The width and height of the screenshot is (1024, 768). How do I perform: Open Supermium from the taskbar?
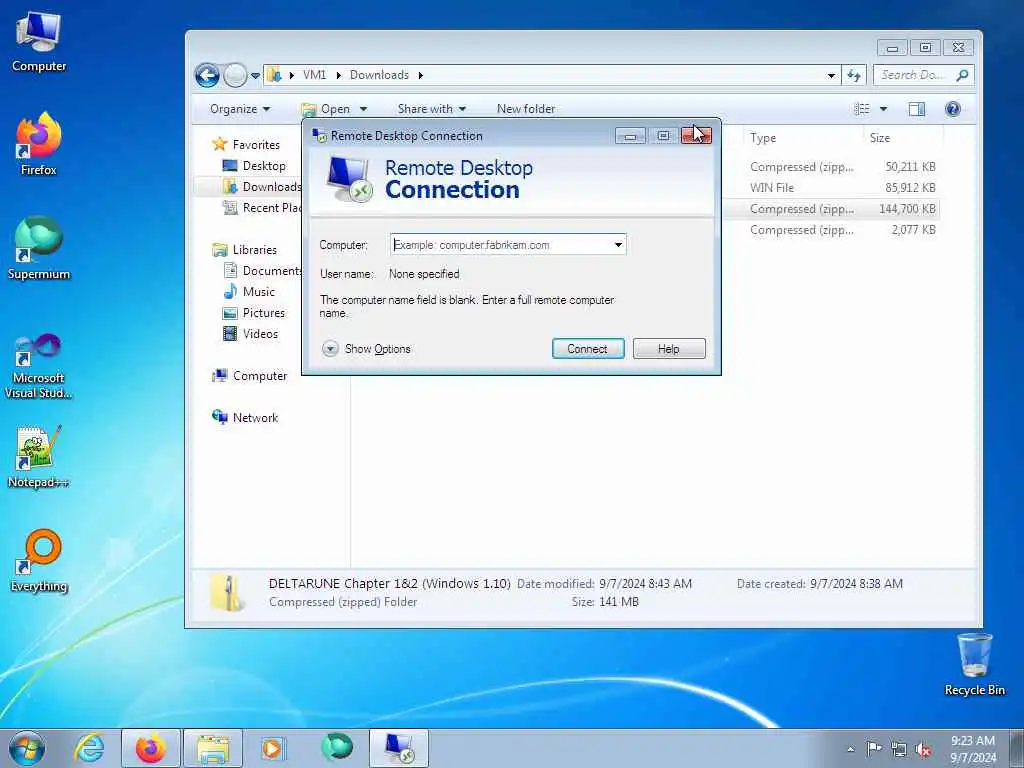337,747
